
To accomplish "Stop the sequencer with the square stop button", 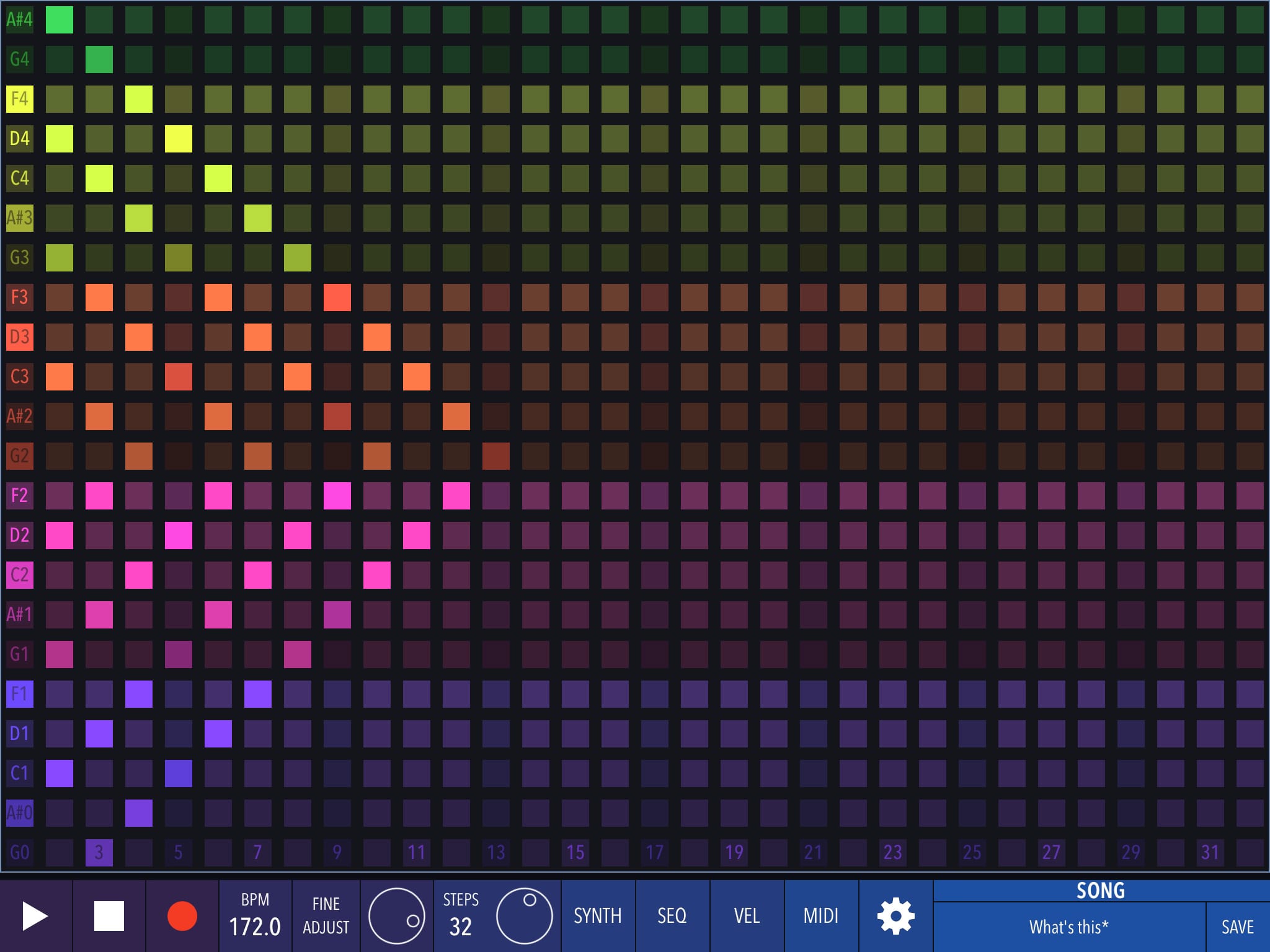I will click(109, 916).
